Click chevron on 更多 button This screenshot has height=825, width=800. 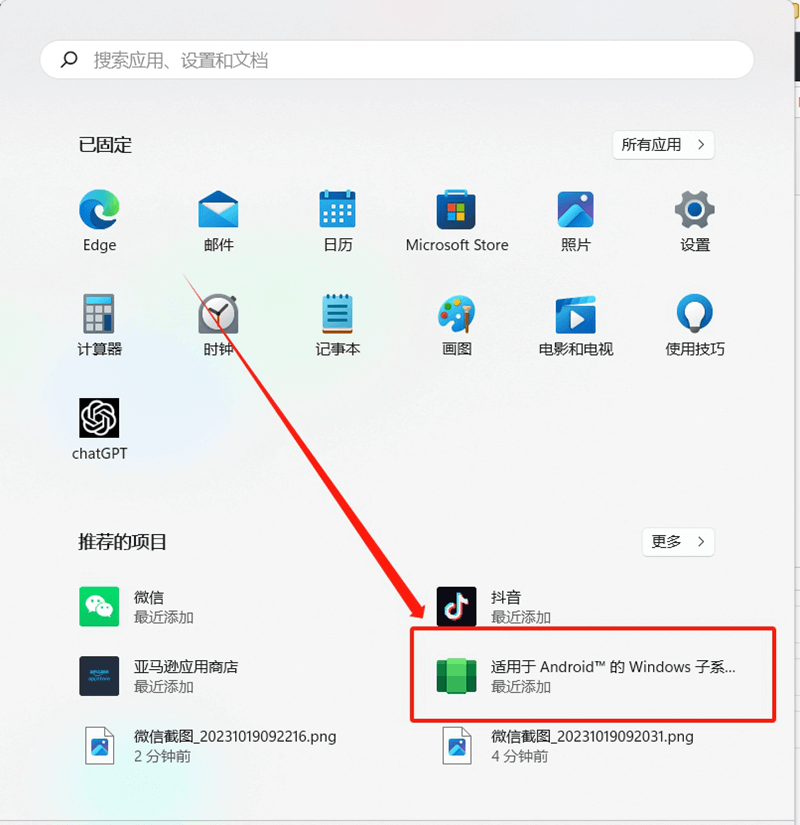tap(701, 542)
